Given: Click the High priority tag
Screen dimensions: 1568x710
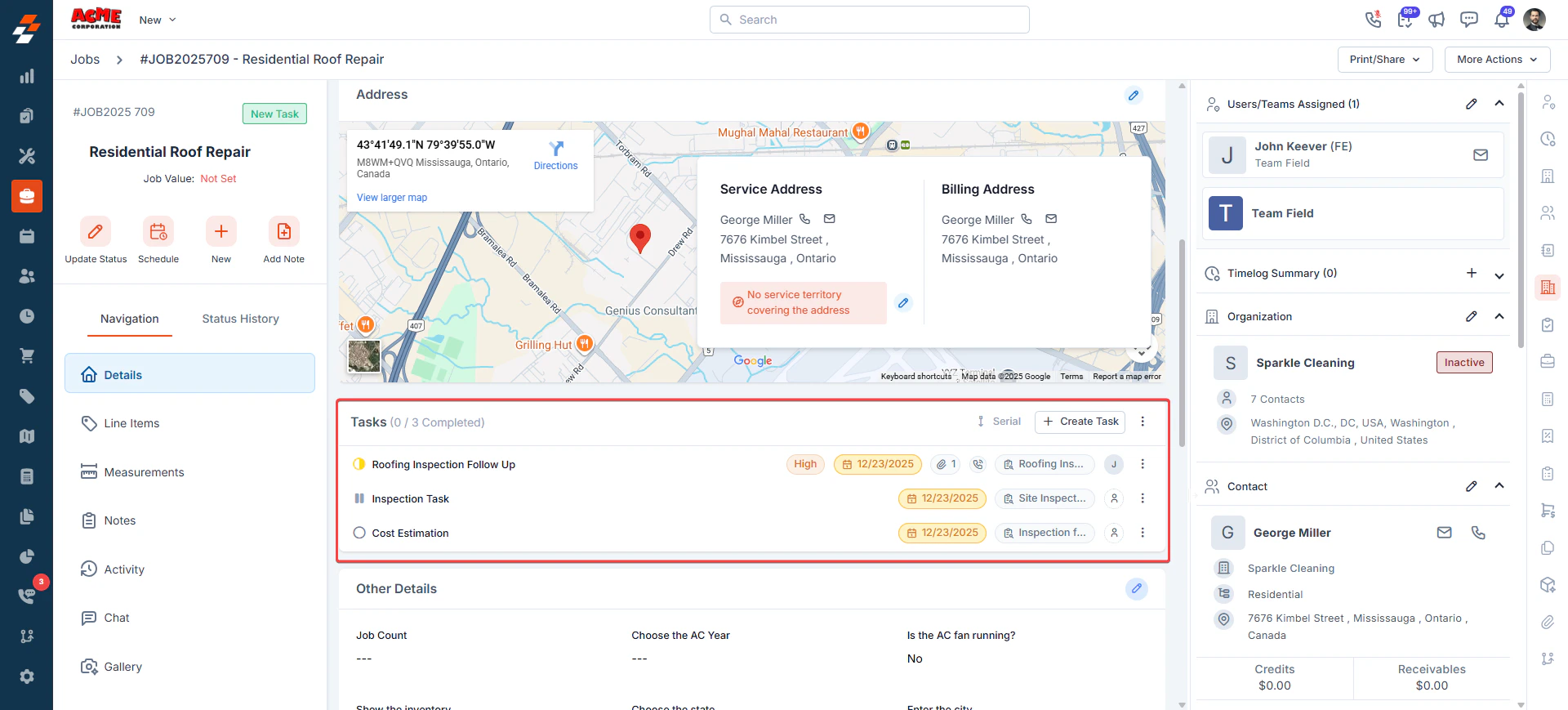Looking at the screenshot, I should [x=805, y=464].
